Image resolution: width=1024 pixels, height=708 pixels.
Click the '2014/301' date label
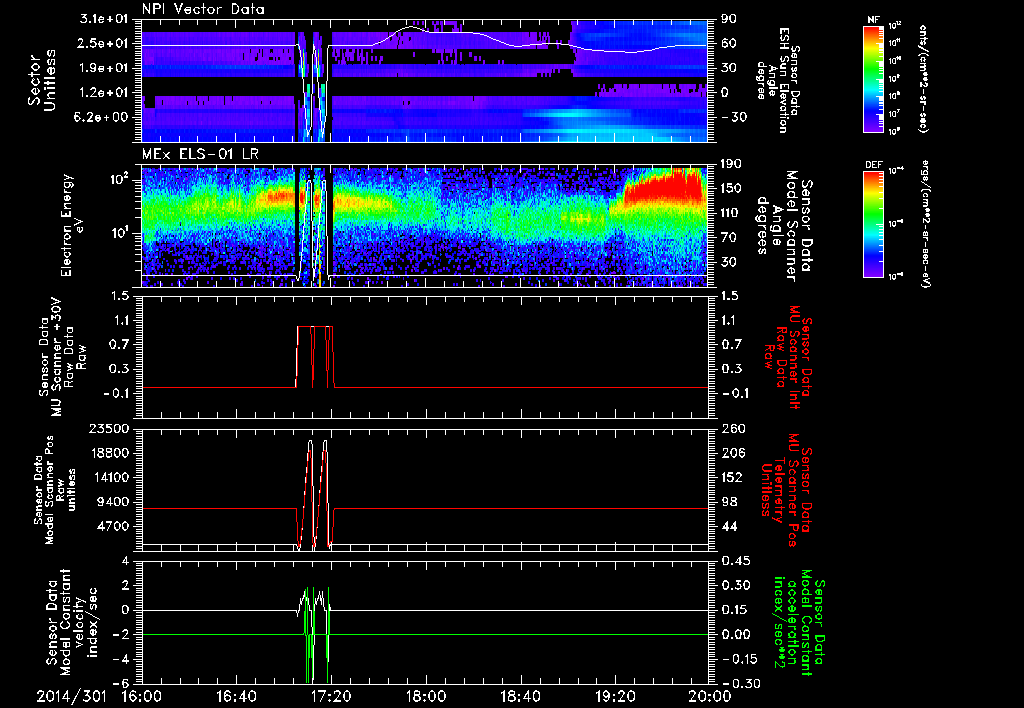click(x=71, y=696)
